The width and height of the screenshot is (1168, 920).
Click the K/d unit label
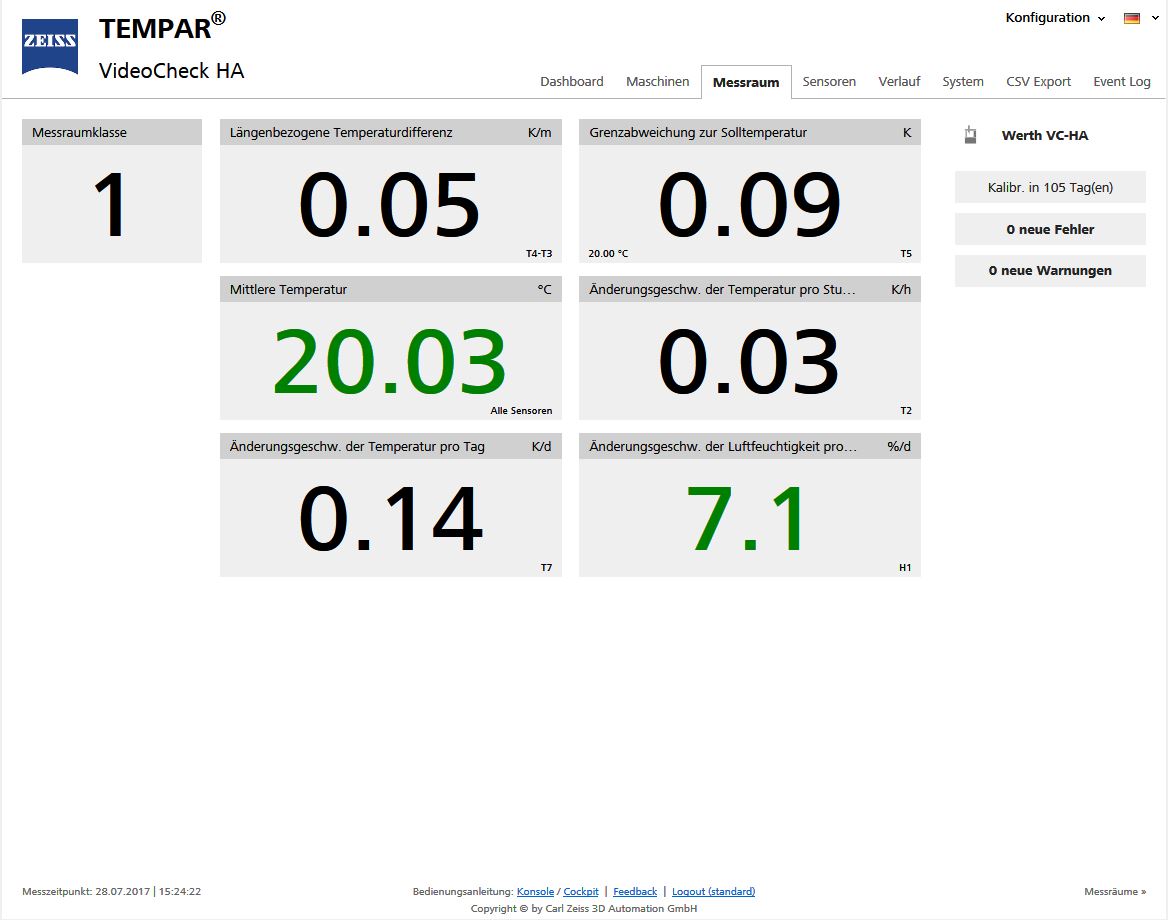coord(542,446)
